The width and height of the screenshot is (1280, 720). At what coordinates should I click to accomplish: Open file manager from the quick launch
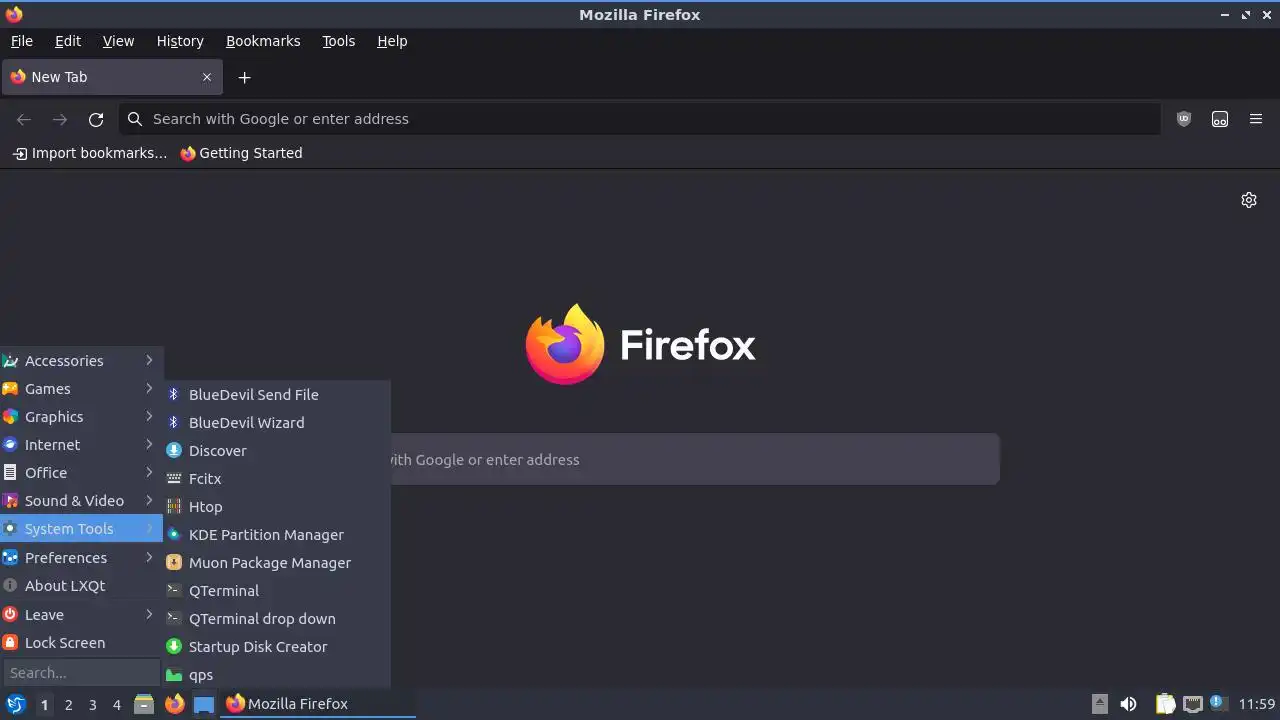tap(144, 704)
